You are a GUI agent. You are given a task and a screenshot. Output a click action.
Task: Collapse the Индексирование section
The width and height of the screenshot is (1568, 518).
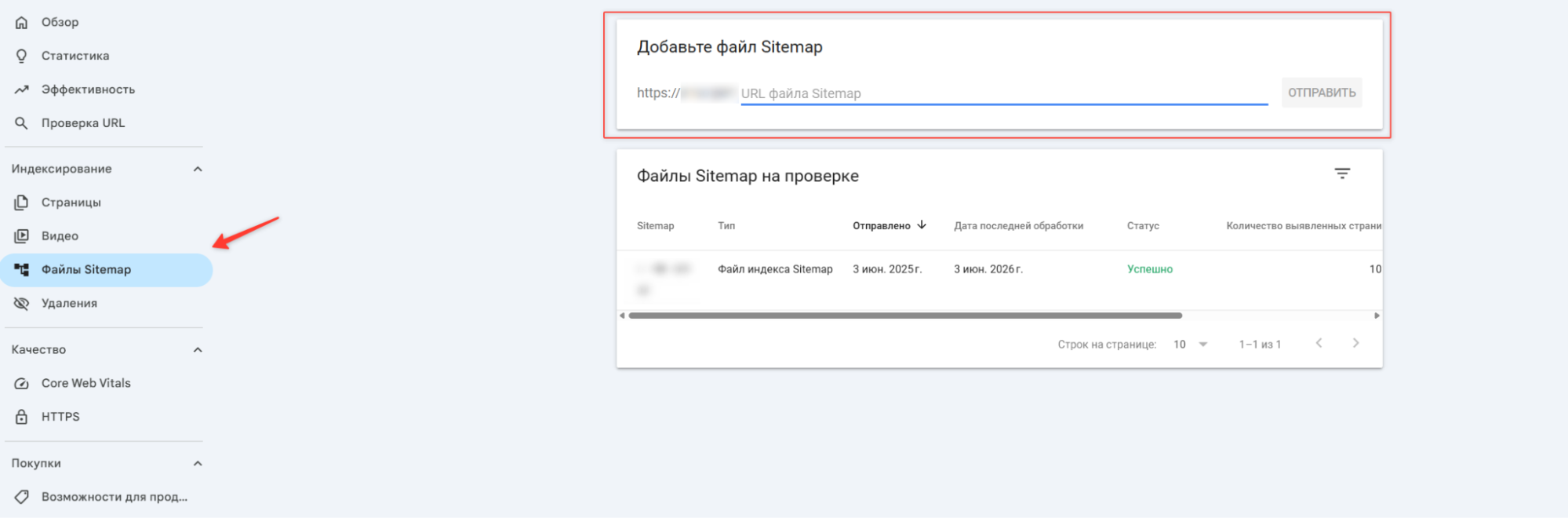pyautogui.click(x=198, y=169)
